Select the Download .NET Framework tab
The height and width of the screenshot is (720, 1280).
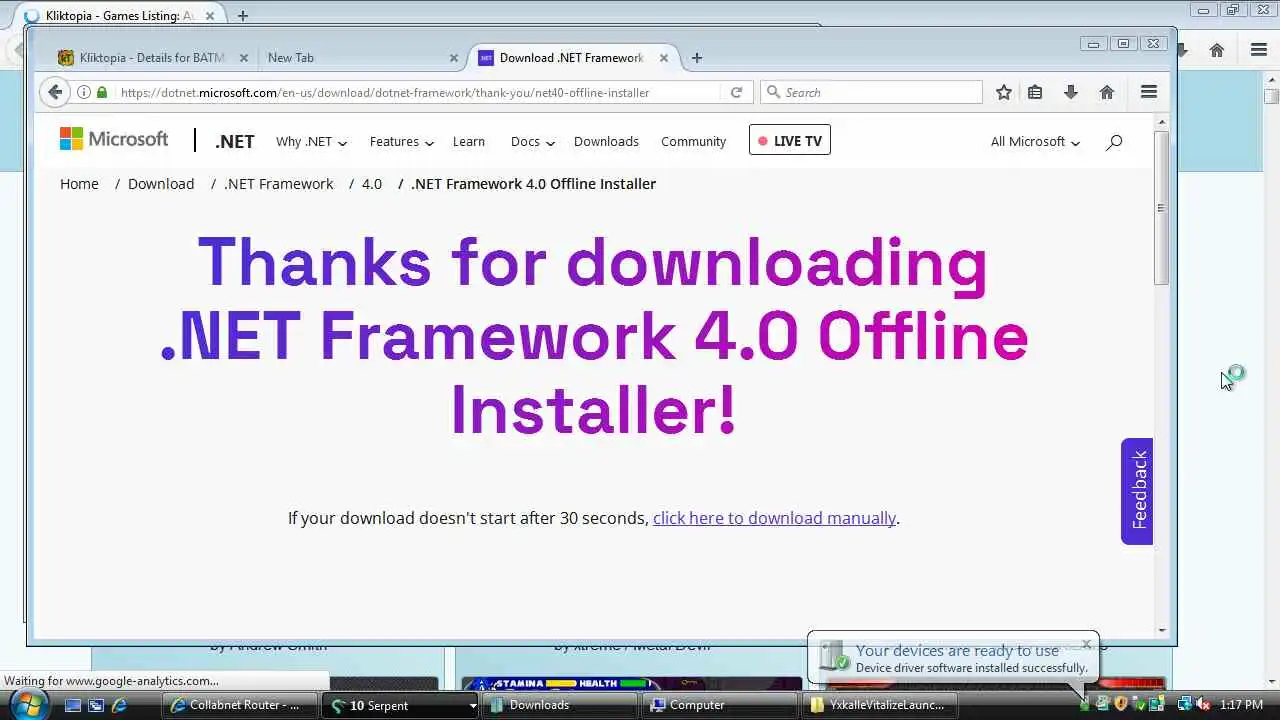[570, 58]
